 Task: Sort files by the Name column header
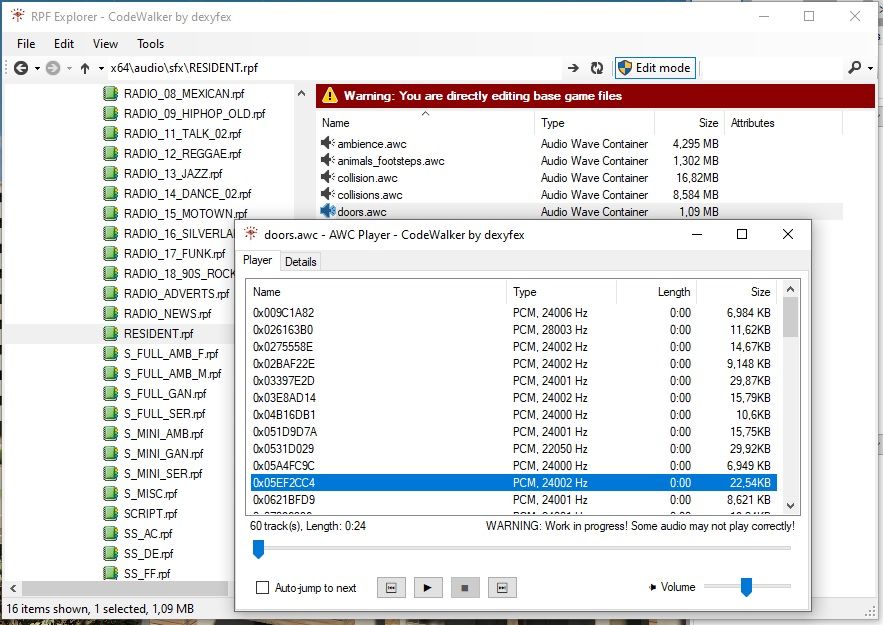point(427,123)
